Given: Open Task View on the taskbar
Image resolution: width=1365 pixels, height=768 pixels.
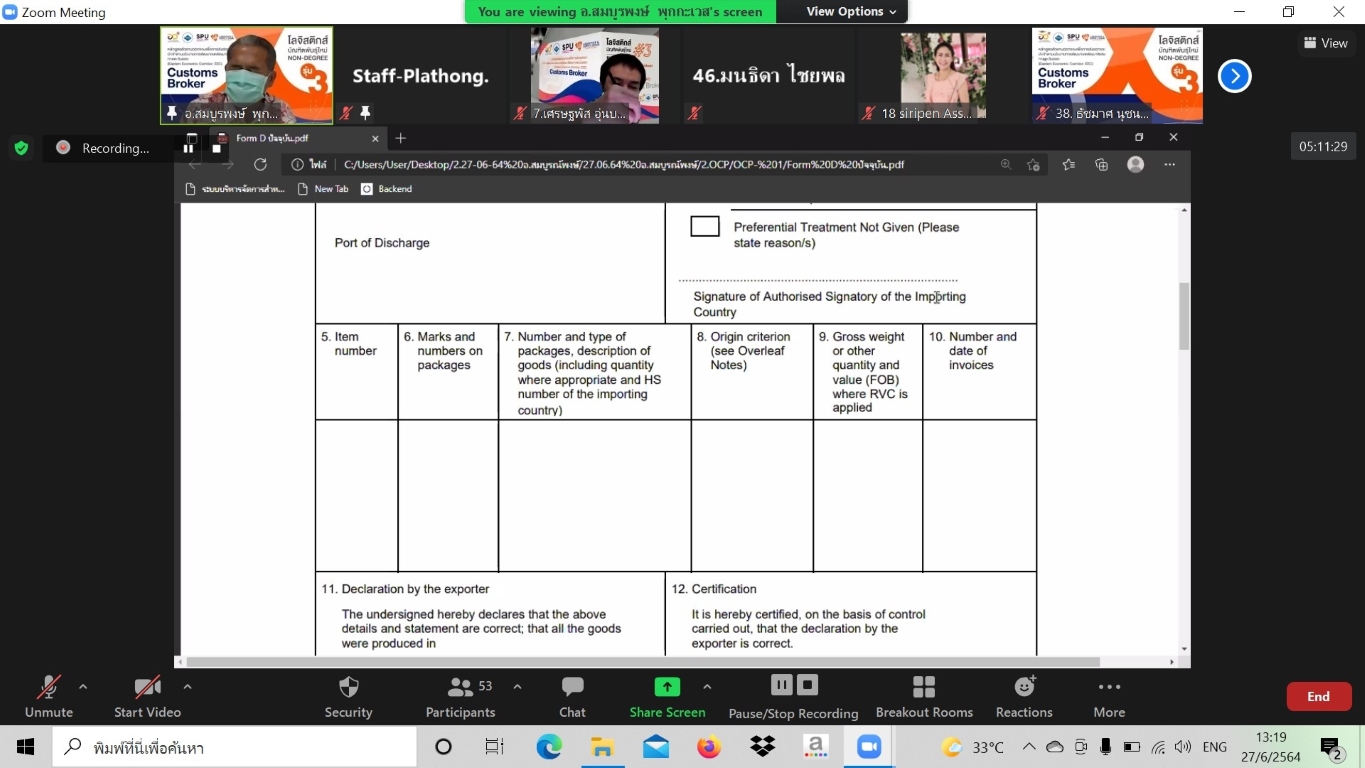Looking at the screenshot, I should point(494,747).
